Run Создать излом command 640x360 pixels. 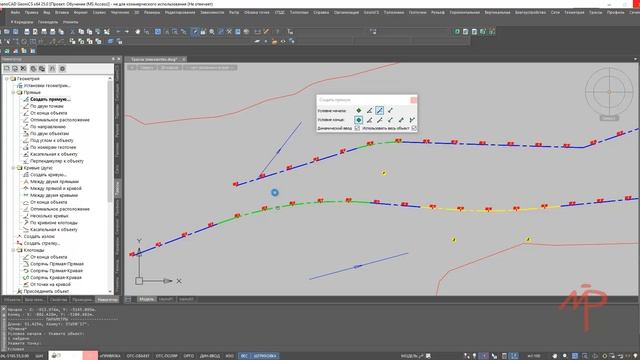(39, 236)
